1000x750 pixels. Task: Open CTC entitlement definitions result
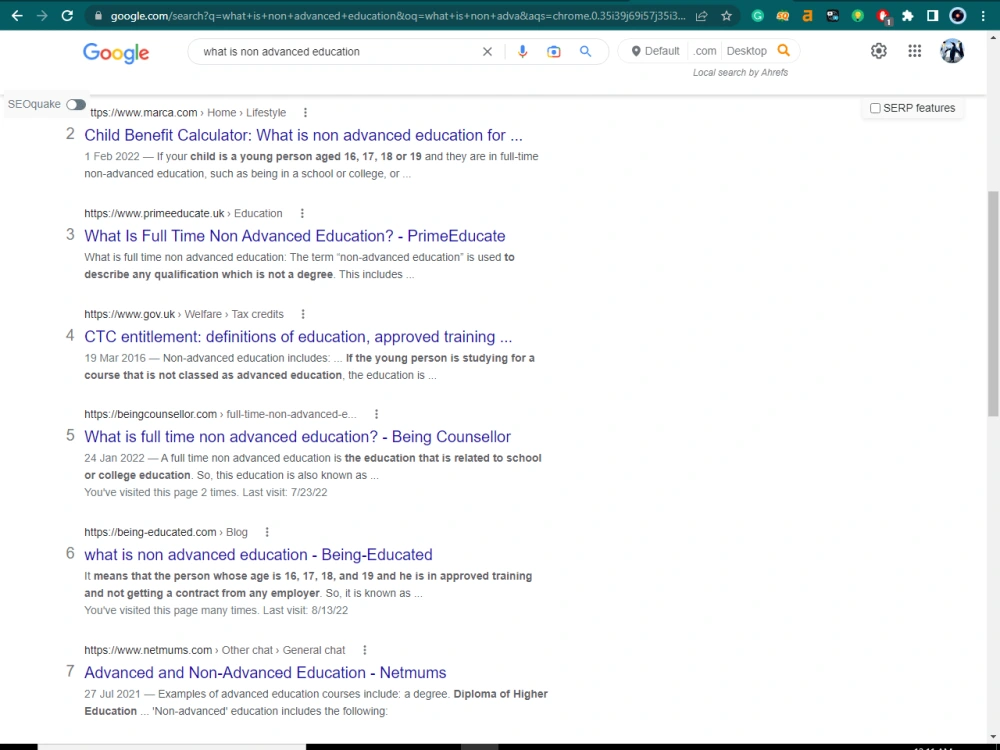[x=298, y=337]
